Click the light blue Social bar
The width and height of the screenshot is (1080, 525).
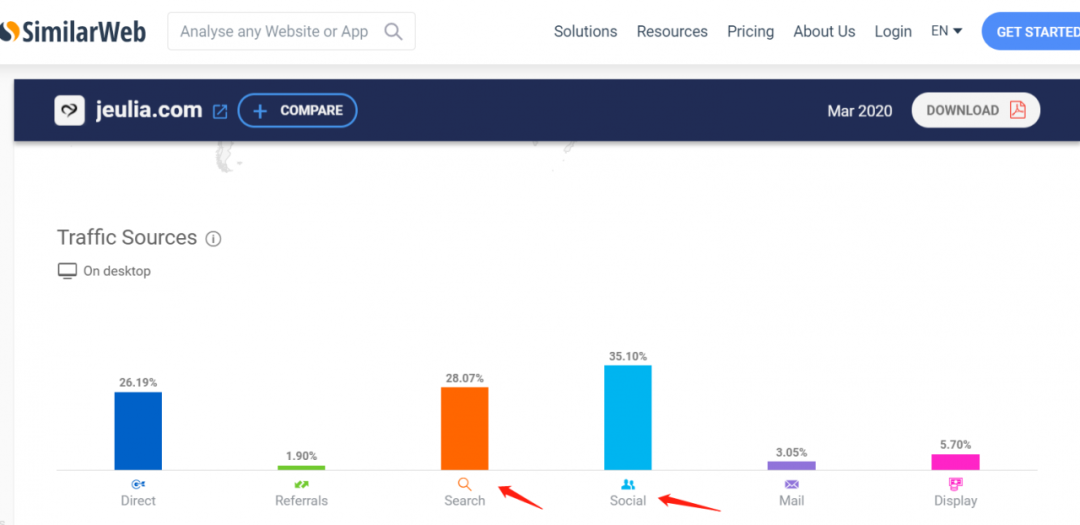tap(628, 417)
